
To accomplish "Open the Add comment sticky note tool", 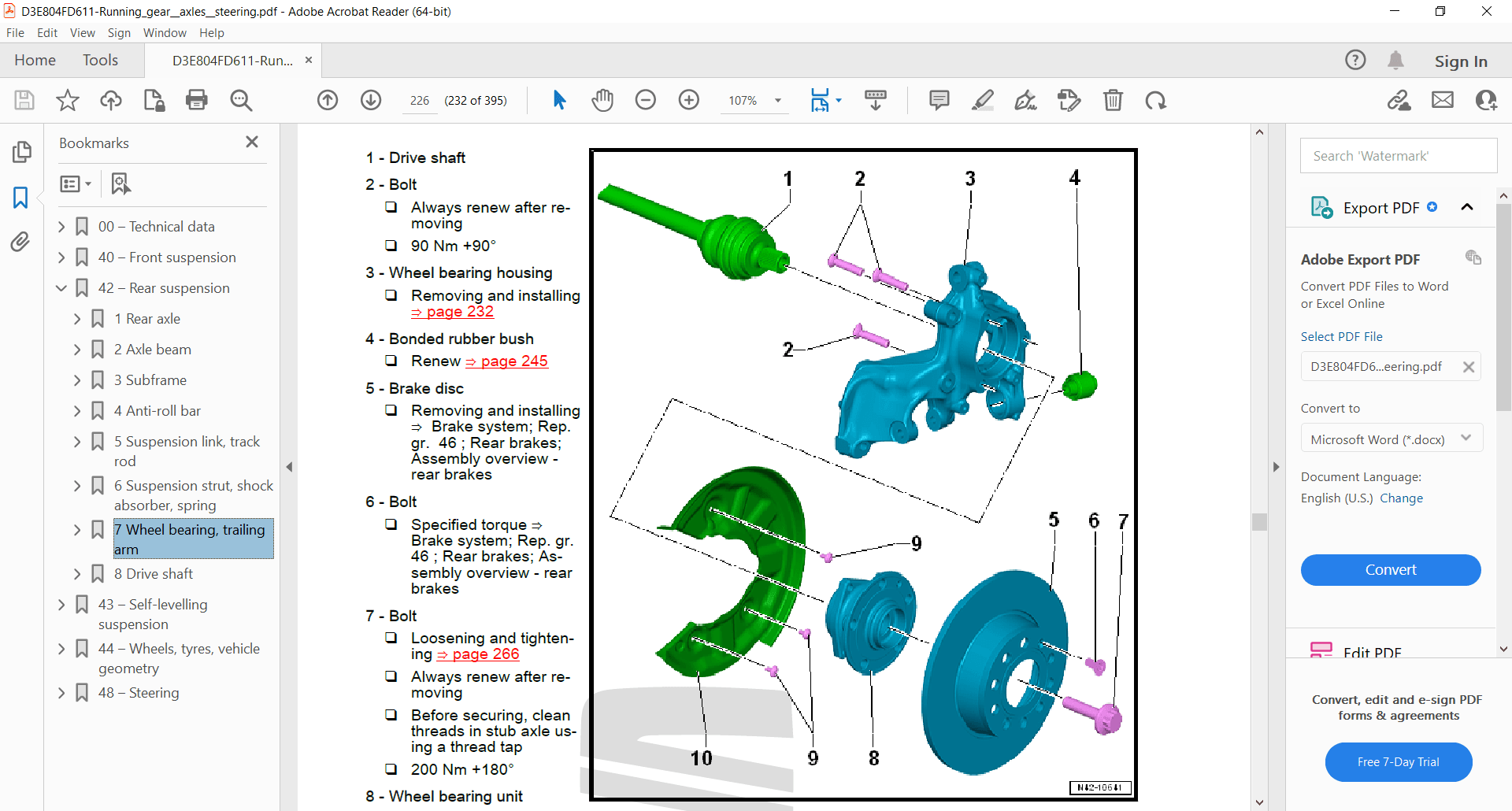I will tap(939, 100).
